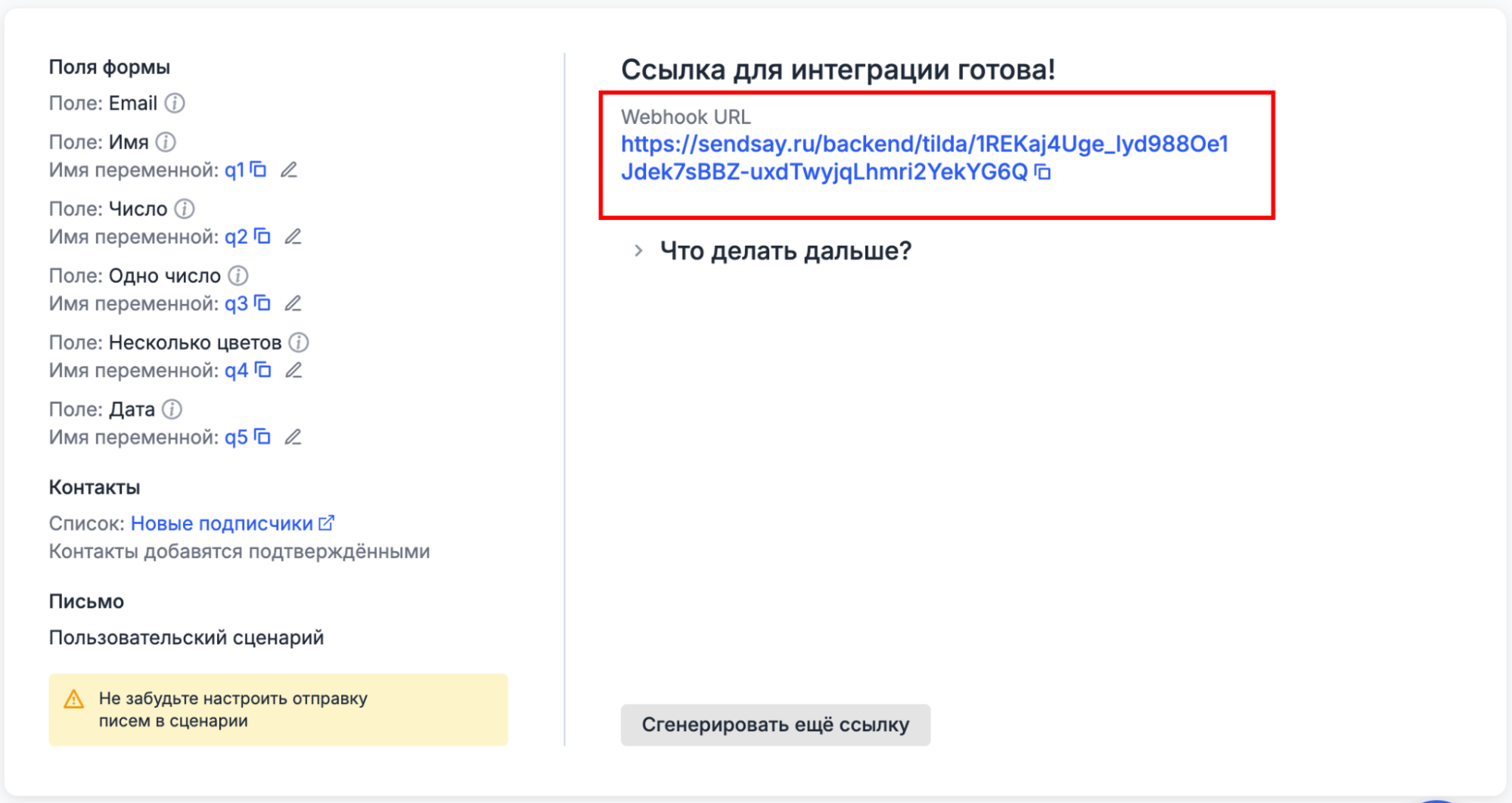Click the Поля формы heading
Viewport: 1512px width, 803px height.
[110, 67]
